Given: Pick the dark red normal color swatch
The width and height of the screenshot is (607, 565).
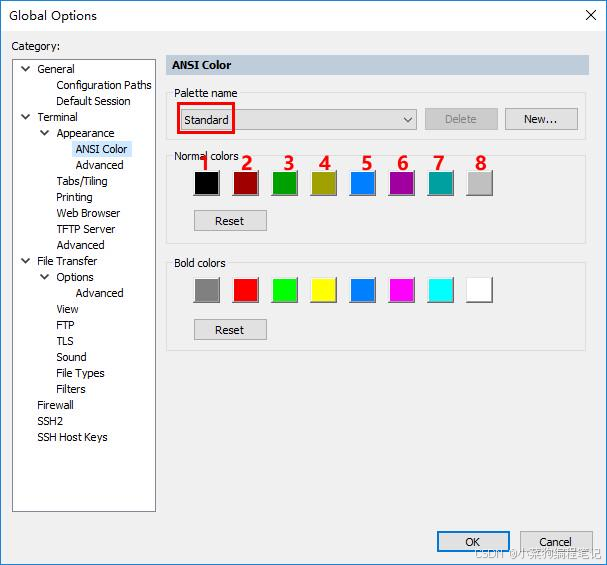Looking at the screenshot, I should [245, 183].
